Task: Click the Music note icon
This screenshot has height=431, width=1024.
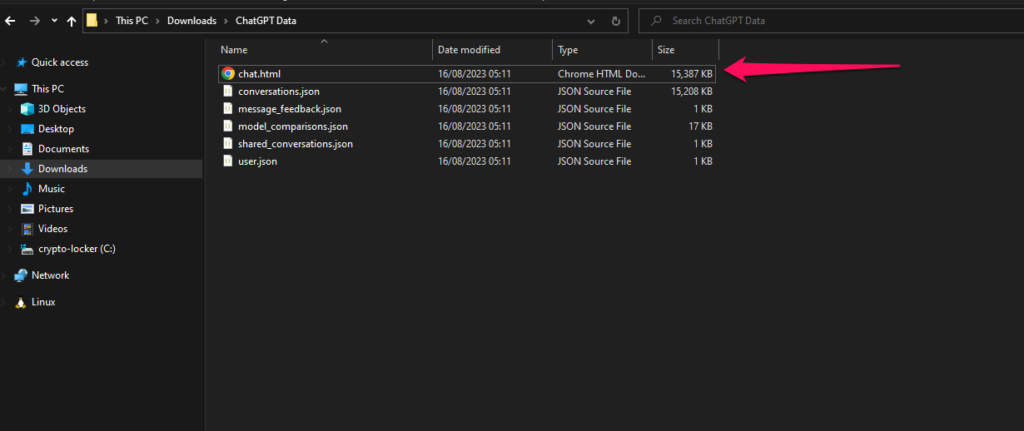Action: [x=27, y=189]
